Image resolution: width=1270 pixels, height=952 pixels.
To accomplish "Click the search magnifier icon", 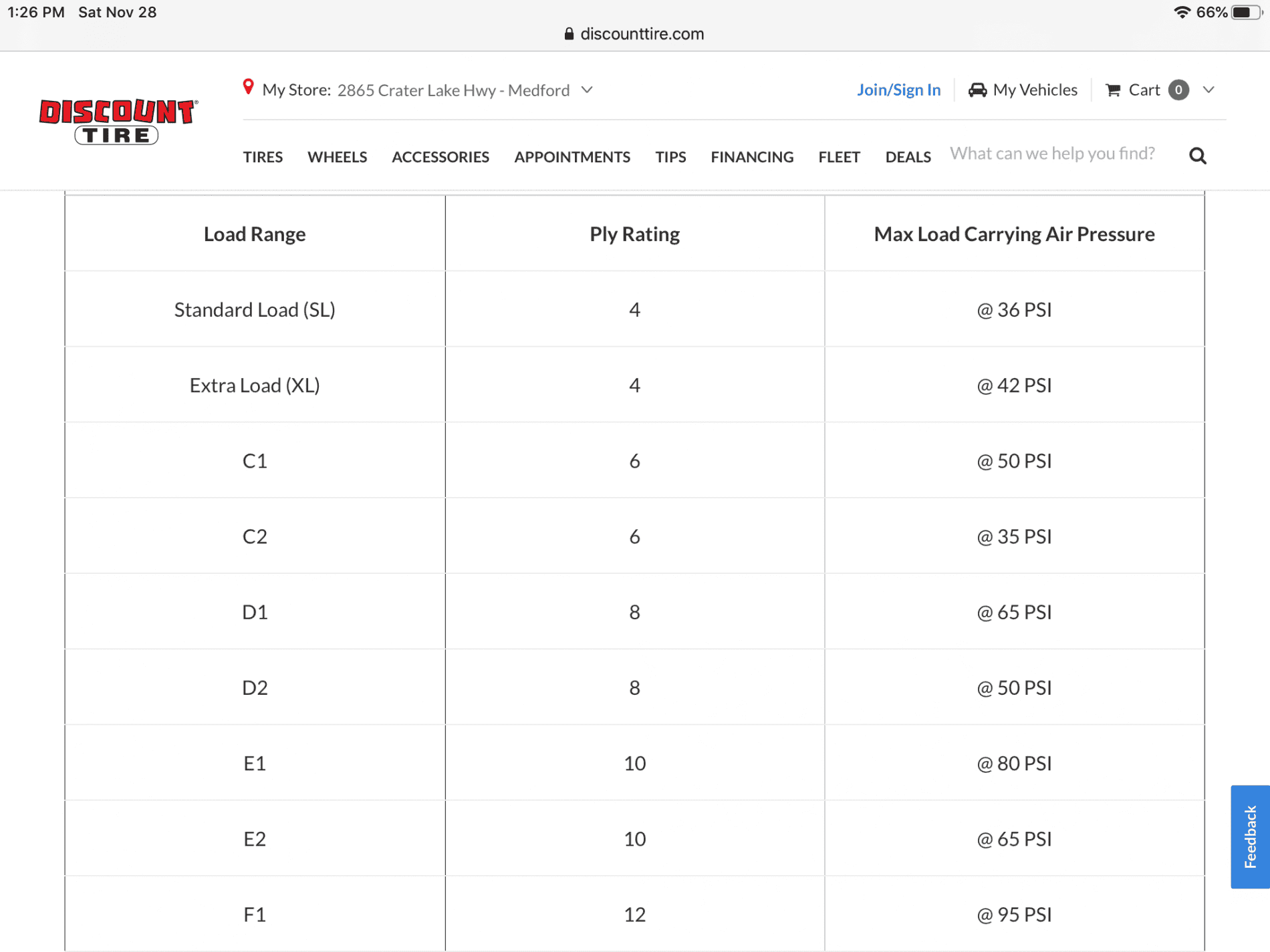I will (x=1197, y=156).
